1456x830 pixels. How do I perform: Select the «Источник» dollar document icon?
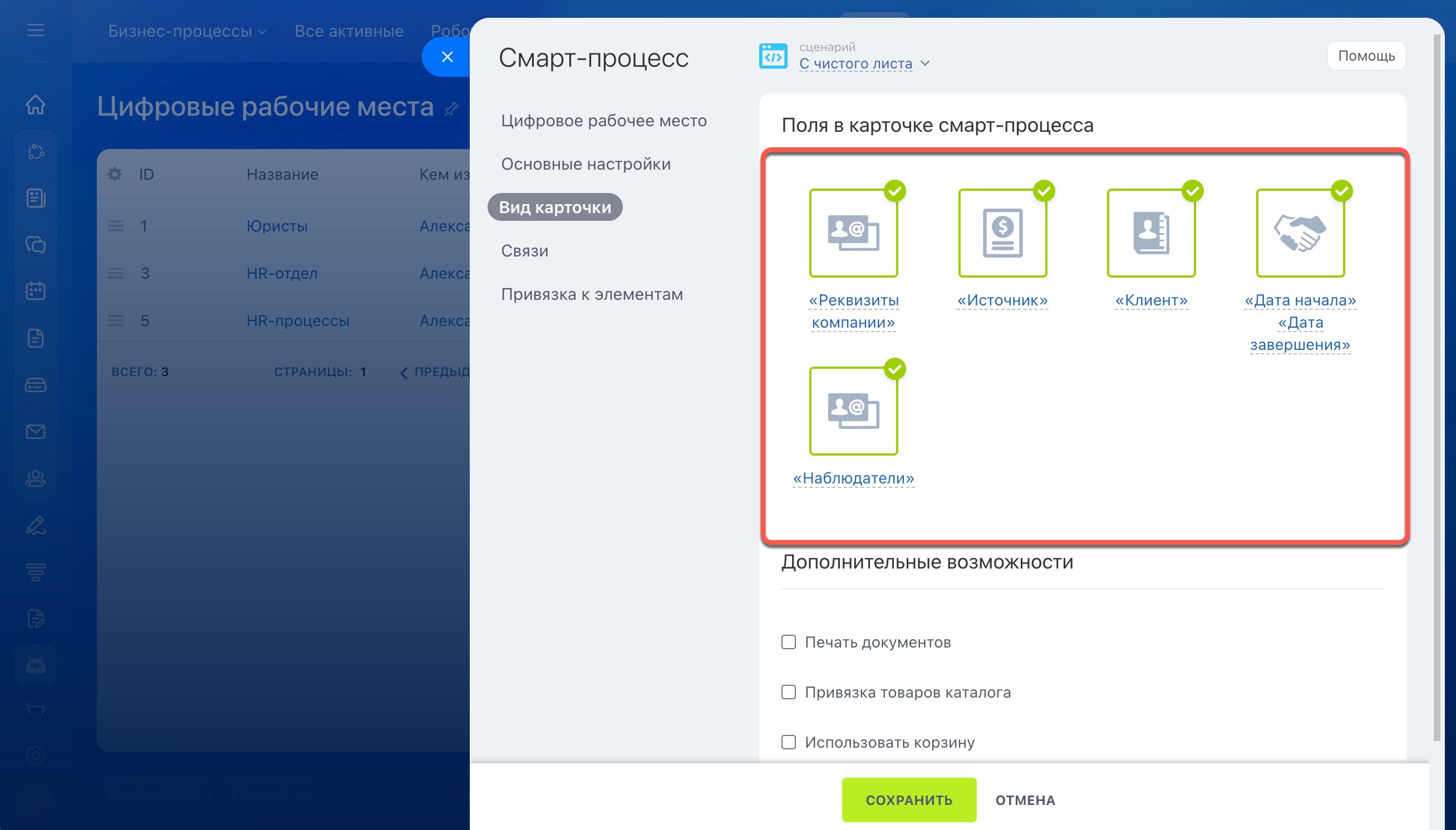[1002, 233]
